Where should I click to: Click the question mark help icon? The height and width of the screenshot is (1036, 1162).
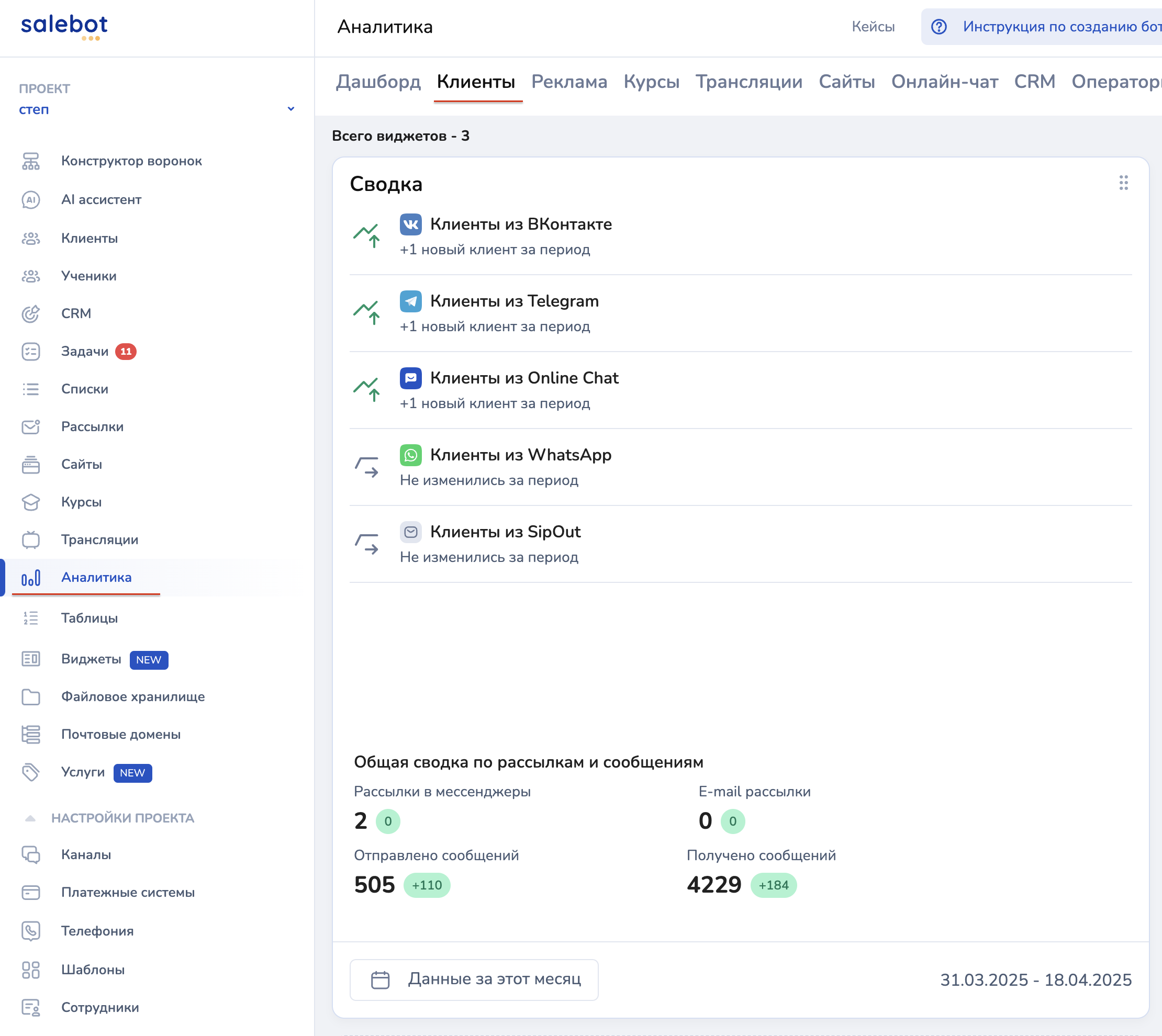939,27
